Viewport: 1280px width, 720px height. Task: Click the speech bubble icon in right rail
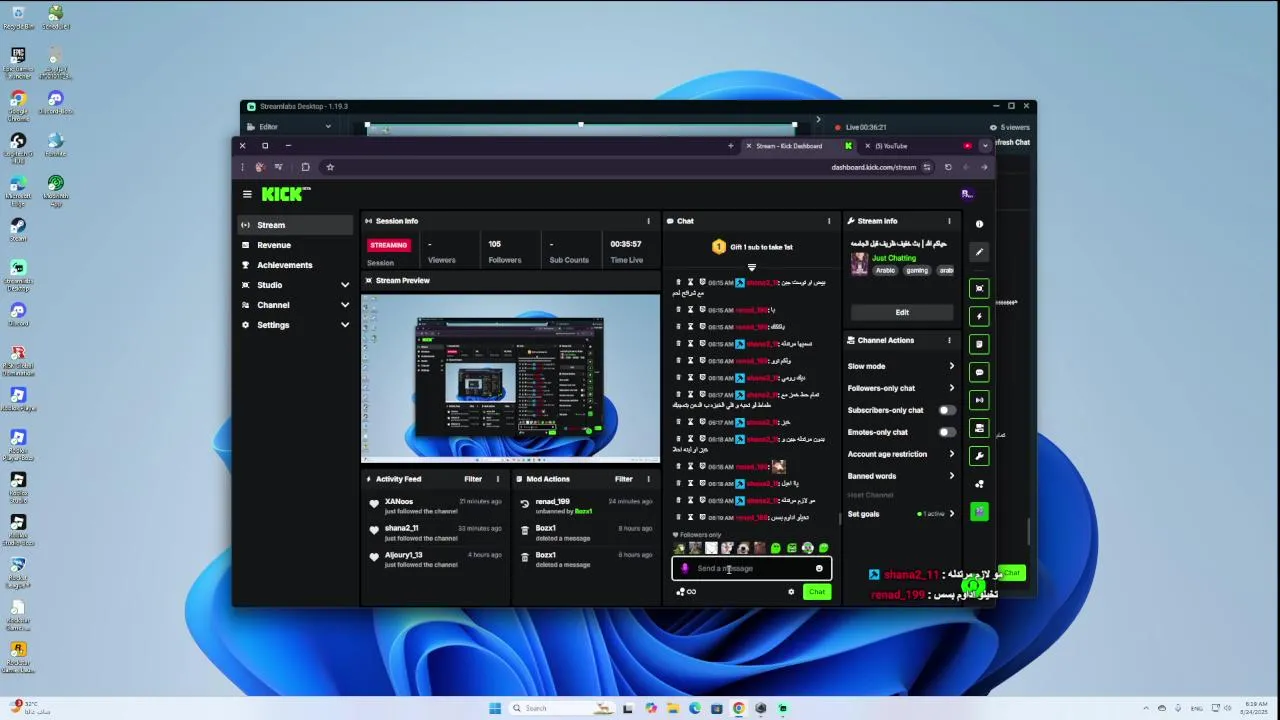[979, 372]
